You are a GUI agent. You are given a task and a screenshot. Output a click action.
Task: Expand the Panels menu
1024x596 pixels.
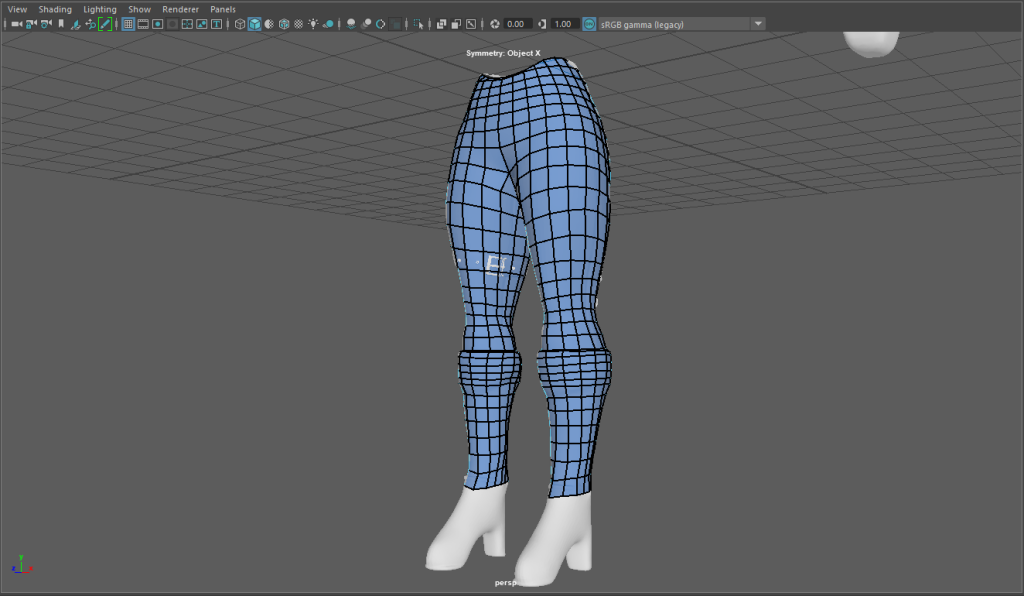click(x=223, y=9)
